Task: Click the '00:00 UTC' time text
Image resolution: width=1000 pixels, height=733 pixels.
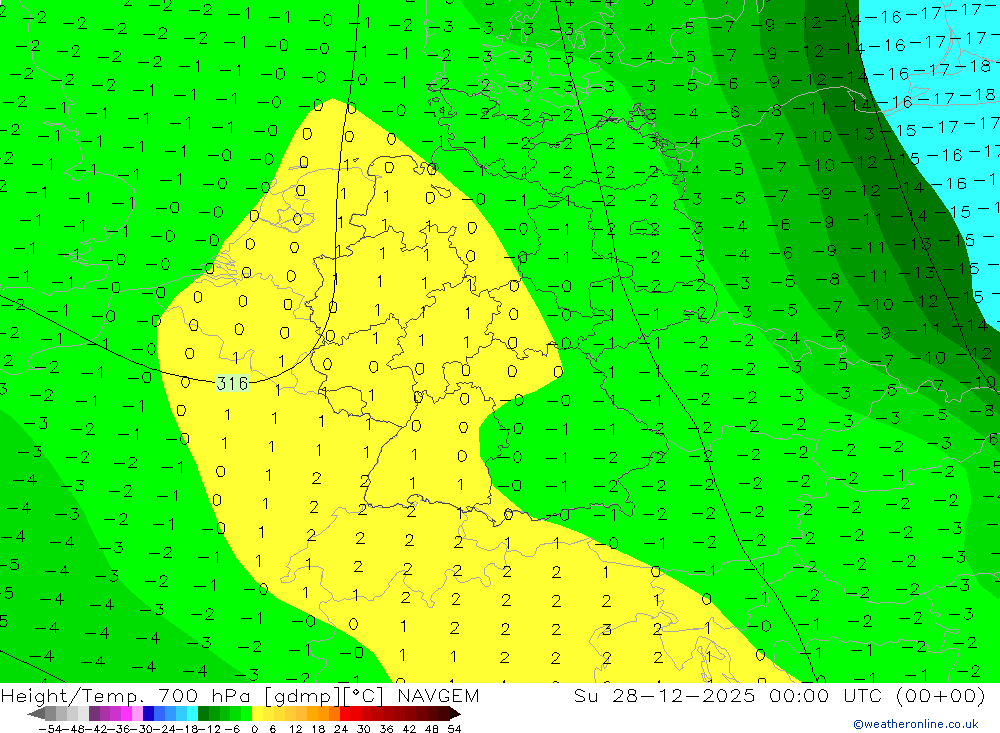Action: (826, 695)
